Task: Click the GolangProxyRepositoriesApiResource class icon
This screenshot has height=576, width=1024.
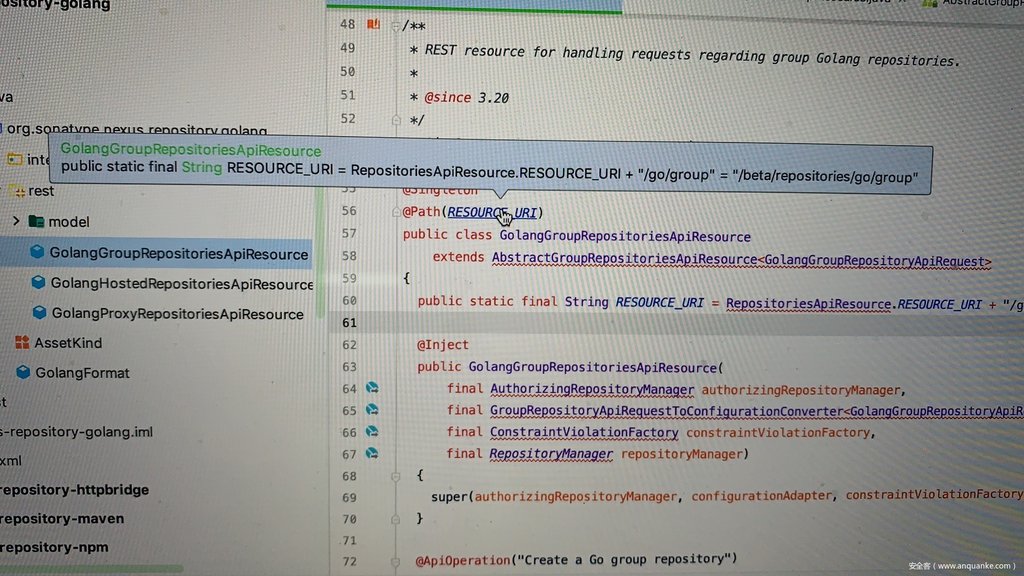Action: pyautogui.click(x=39, y=313)
